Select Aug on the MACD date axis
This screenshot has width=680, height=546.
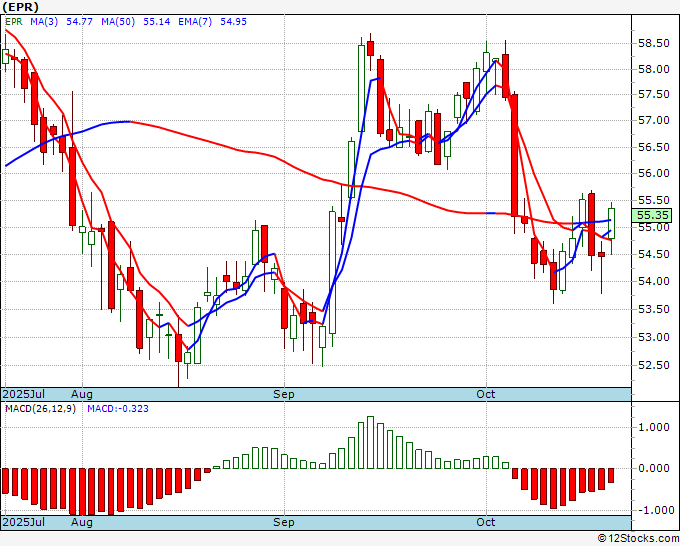[82, 522]
